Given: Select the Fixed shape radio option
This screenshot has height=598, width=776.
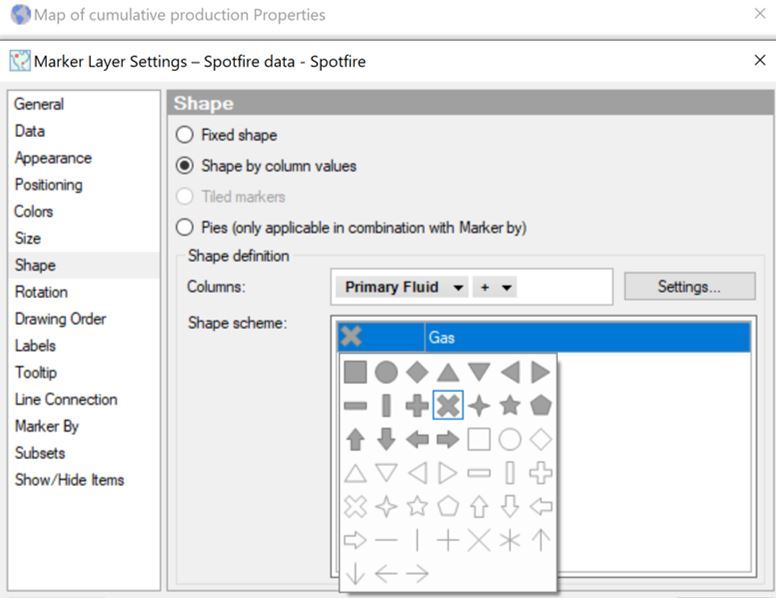Looking at the screenshot, I should pos(185,135).
